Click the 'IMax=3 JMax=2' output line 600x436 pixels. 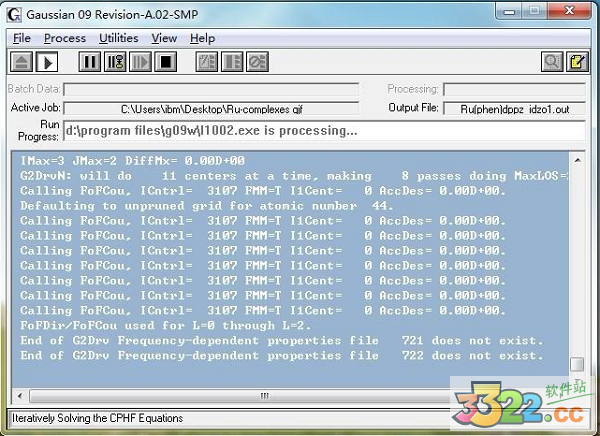(x=132, y=161)
